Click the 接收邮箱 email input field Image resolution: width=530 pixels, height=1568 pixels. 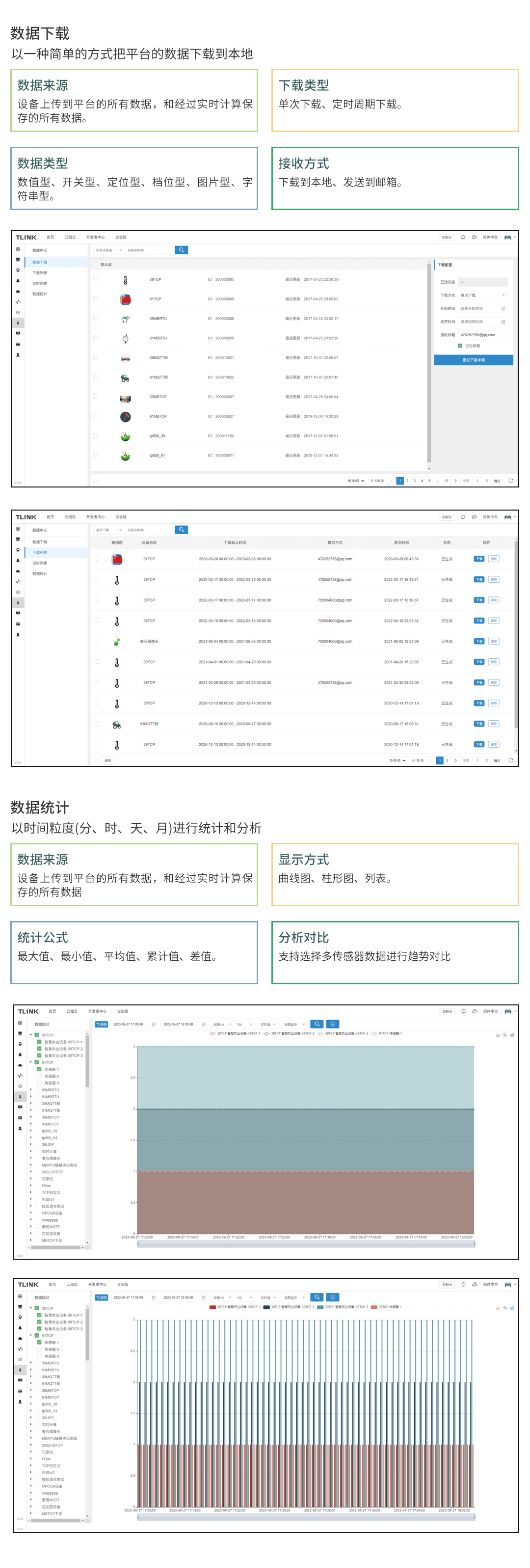[x=482, y=335]
